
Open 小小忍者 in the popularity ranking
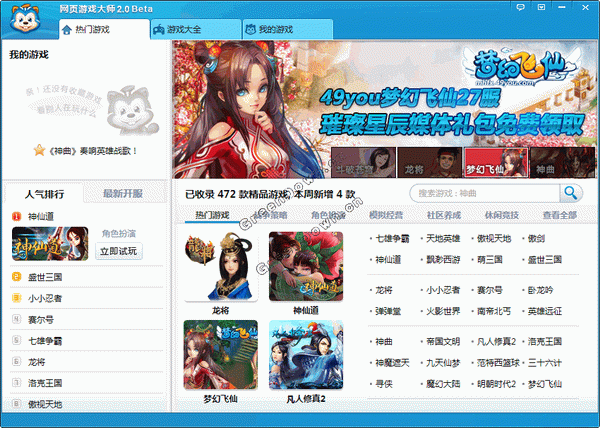(45, 298)
